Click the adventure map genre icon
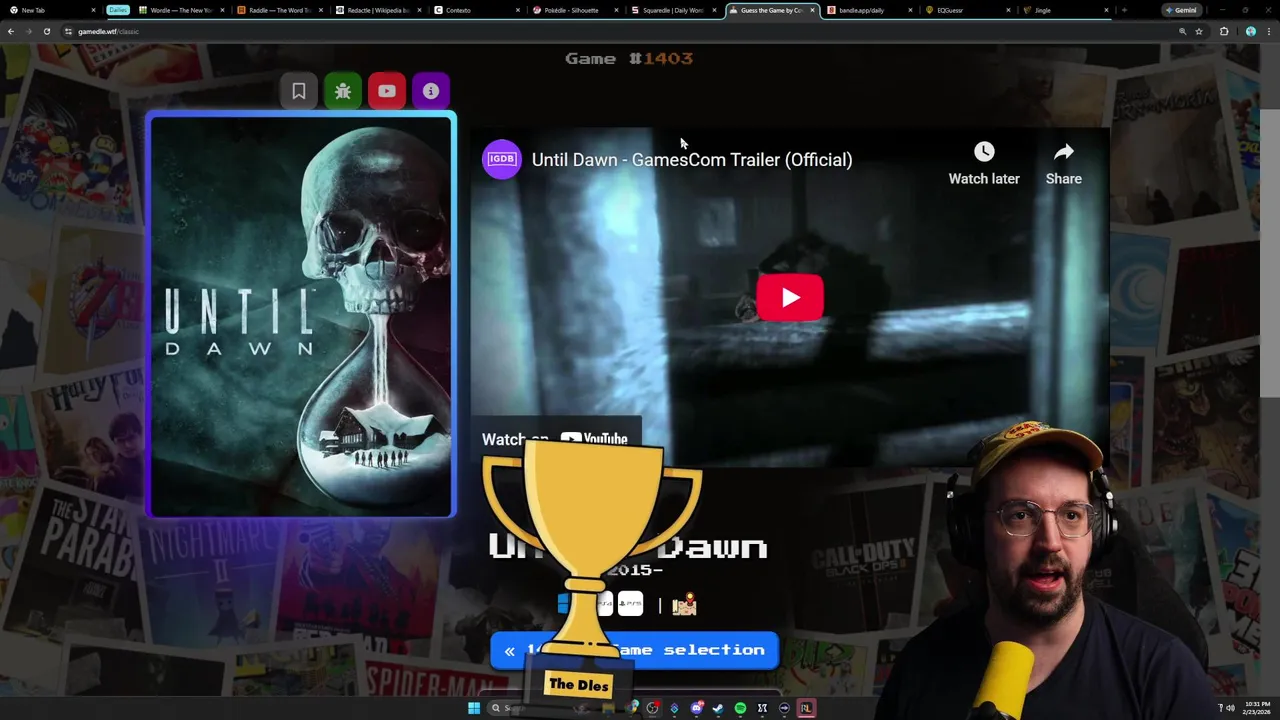This screenshot has height=720, width=1280. [x=684, y=604]
